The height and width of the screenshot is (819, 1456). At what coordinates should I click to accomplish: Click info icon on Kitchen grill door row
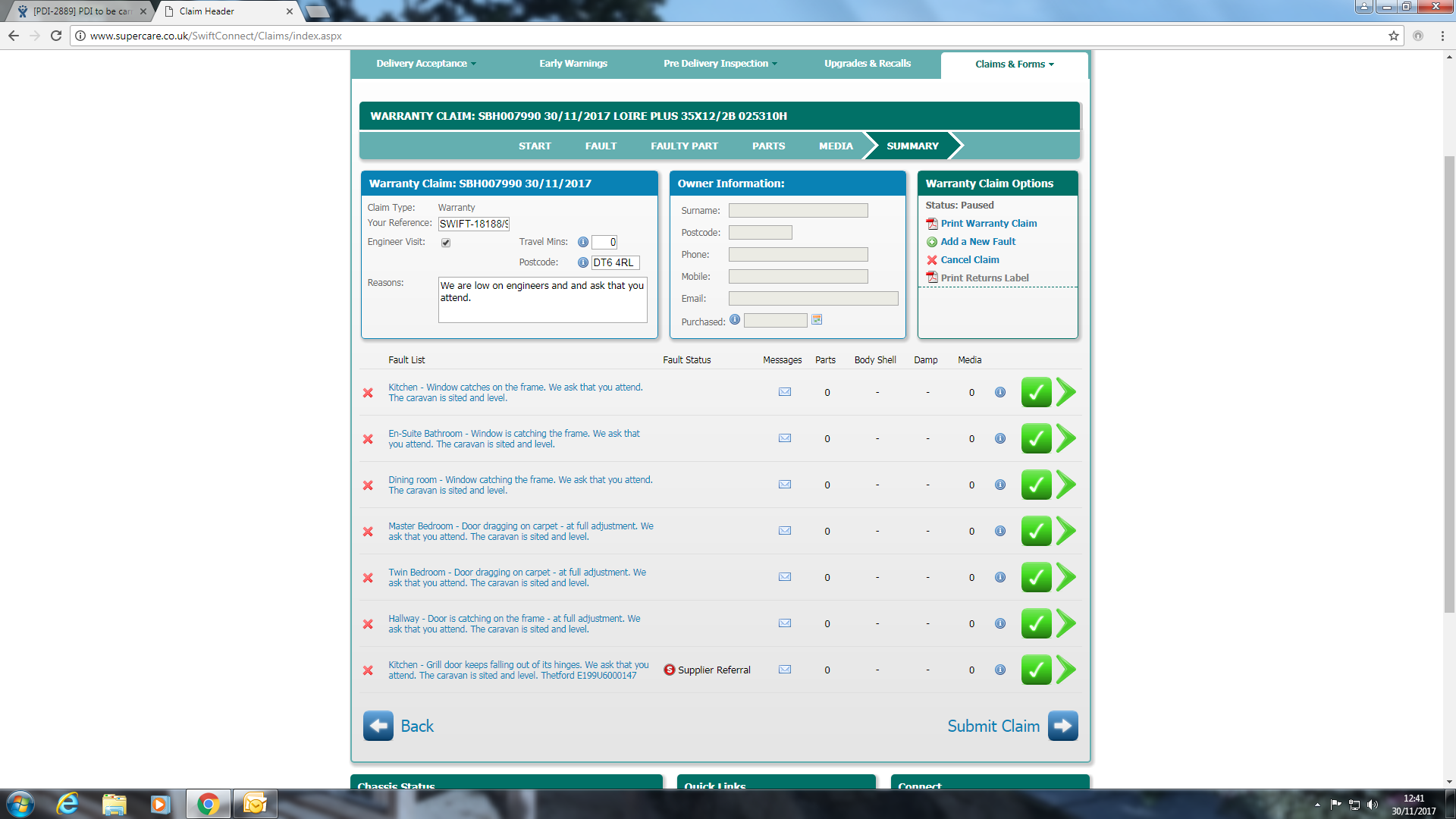tap(1000, 670)
